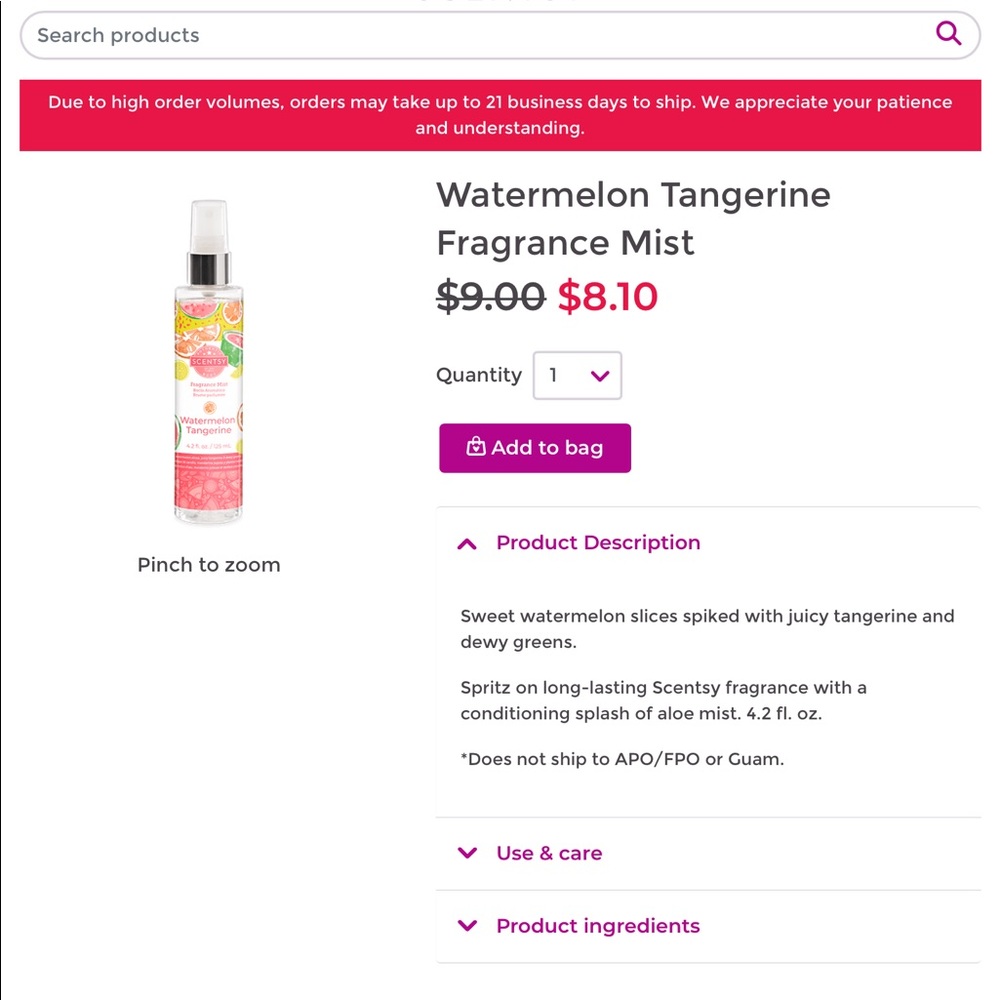This screenshot has width=1000, height=1000.
Task: Click the shopping bag icon in Add to bag
Action: tap(474, 448)
